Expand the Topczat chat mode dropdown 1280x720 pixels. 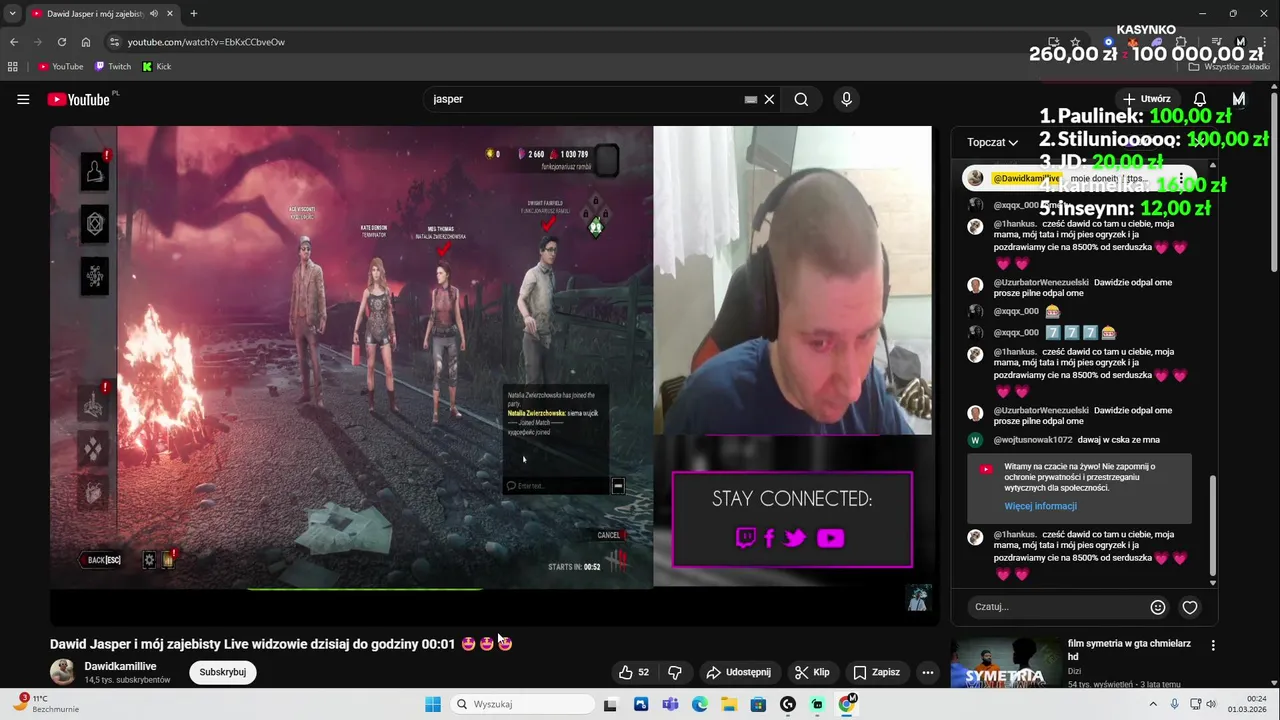click(x=992, y=142)
